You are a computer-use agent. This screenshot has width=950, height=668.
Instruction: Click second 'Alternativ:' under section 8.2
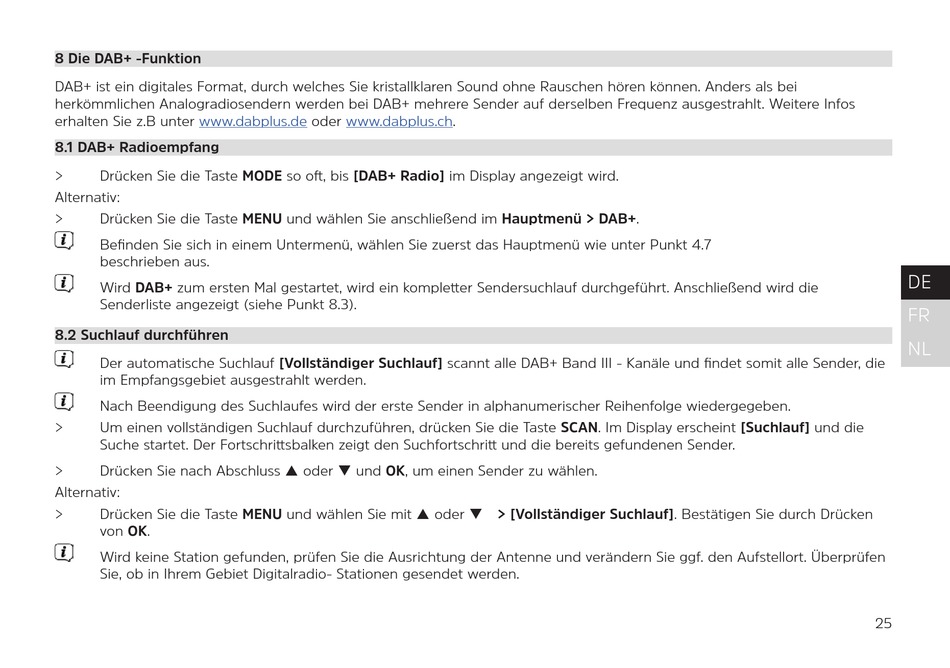pyautogui.click(x=87, y=492)
